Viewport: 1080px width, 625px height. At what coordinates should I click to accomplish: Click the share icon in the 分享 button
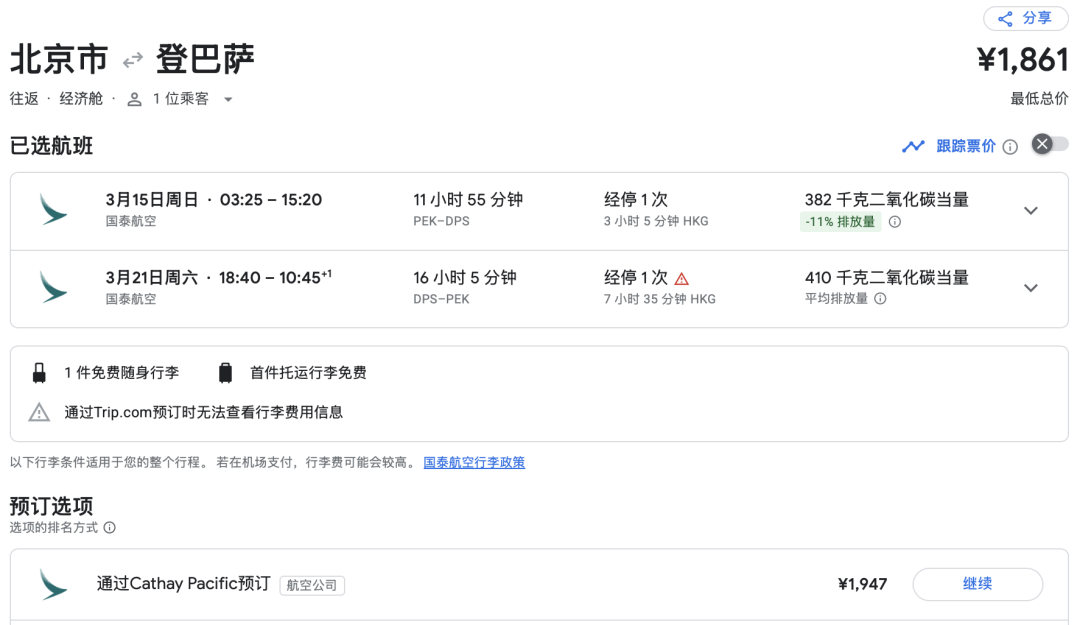pyautogui.click(x=1007, y=18)
